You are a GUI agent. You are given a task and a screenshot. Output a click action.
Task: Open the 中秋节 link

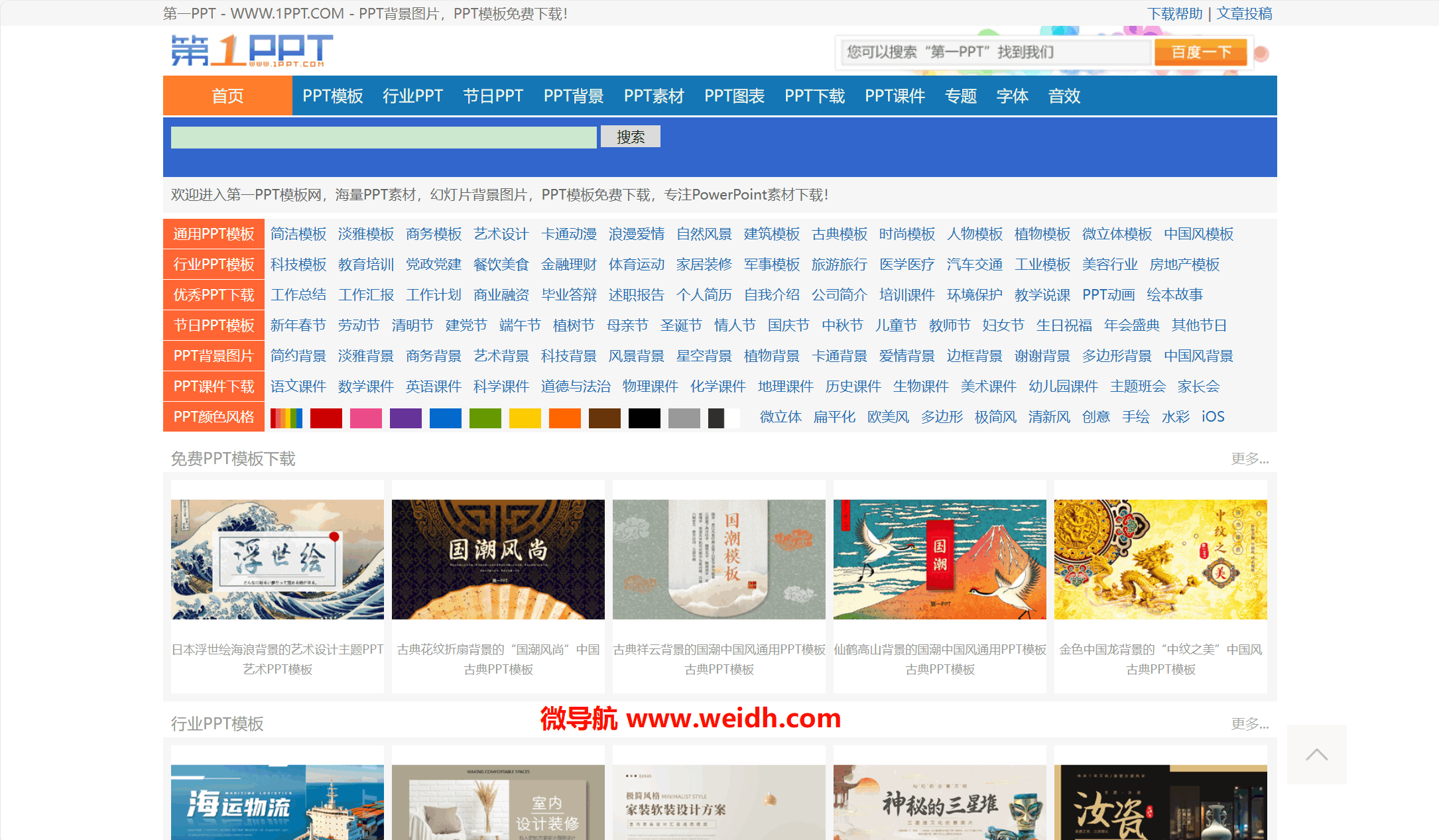pyautogui.click(x=842, y=326)
